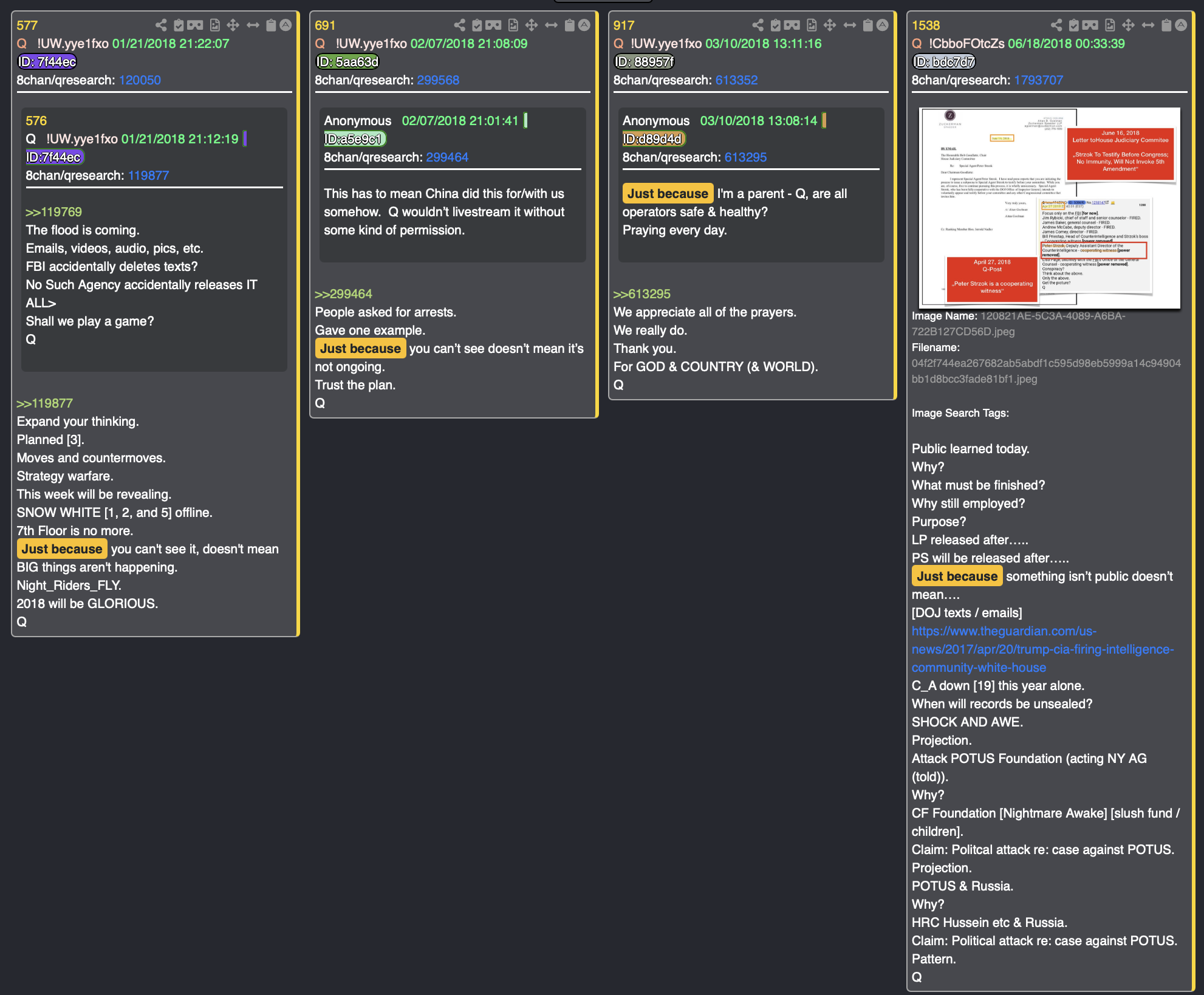Click the plain clipboard icon on post 1538
1204x995 pixels.
[1166, 25]
